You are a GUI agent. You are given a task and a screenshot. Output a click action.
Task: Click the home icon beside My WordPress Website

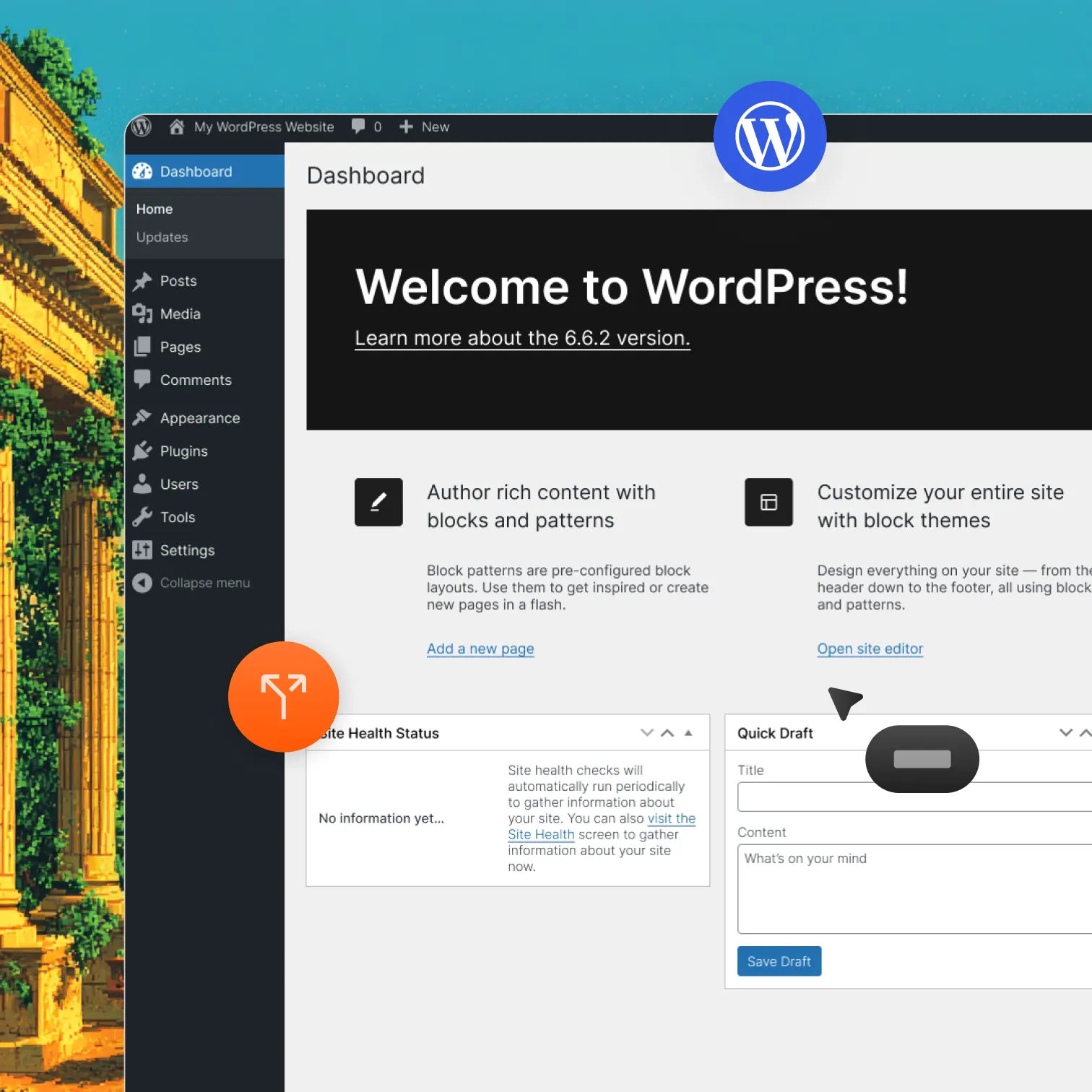pyautogui.click(x=177, y=127)
